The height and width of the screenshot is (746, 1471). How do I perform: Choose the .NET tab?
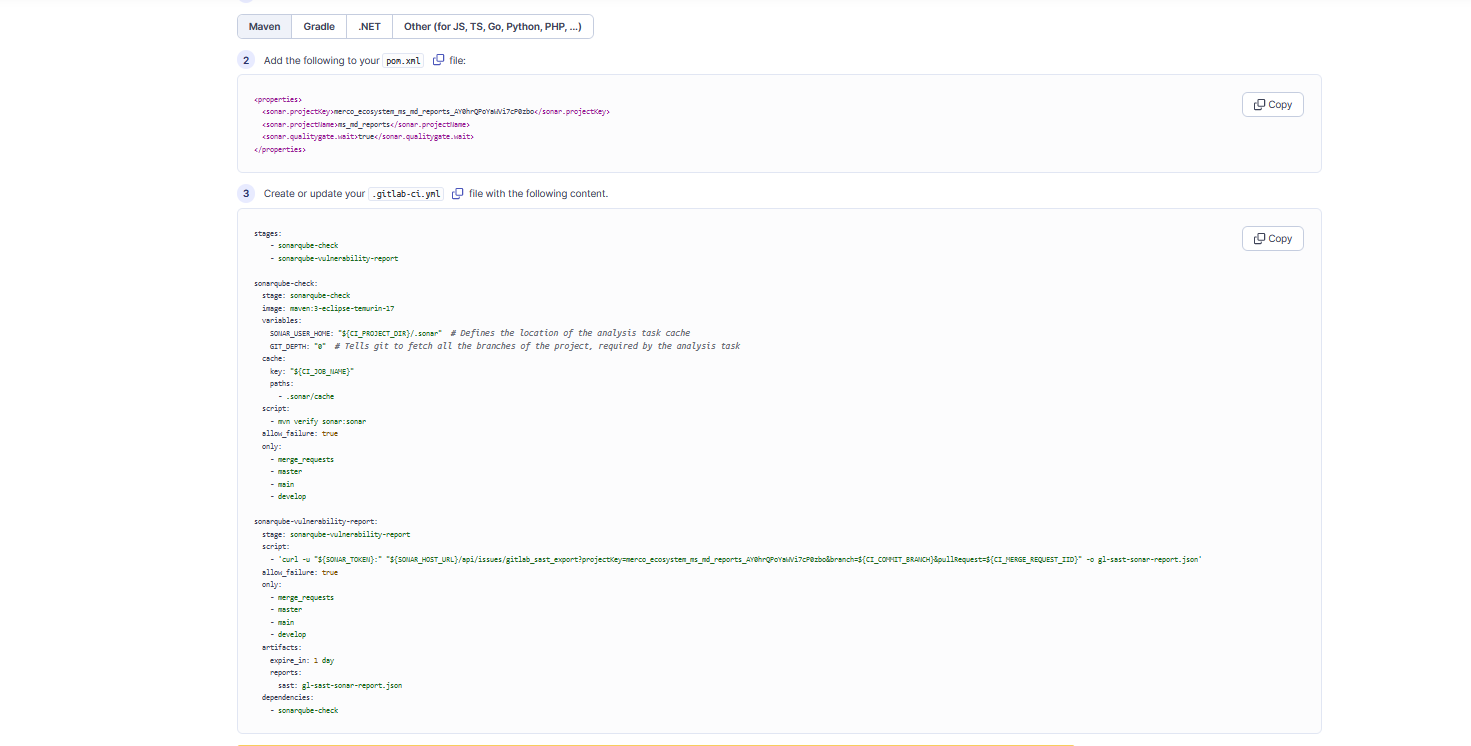[369, 26]
